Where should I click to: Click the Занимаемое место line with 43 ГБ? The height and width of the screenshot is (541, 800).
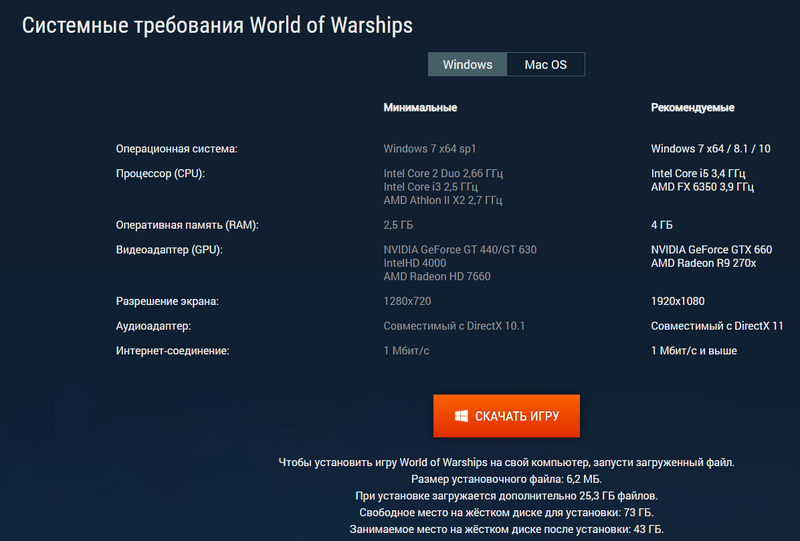point(507,529)
